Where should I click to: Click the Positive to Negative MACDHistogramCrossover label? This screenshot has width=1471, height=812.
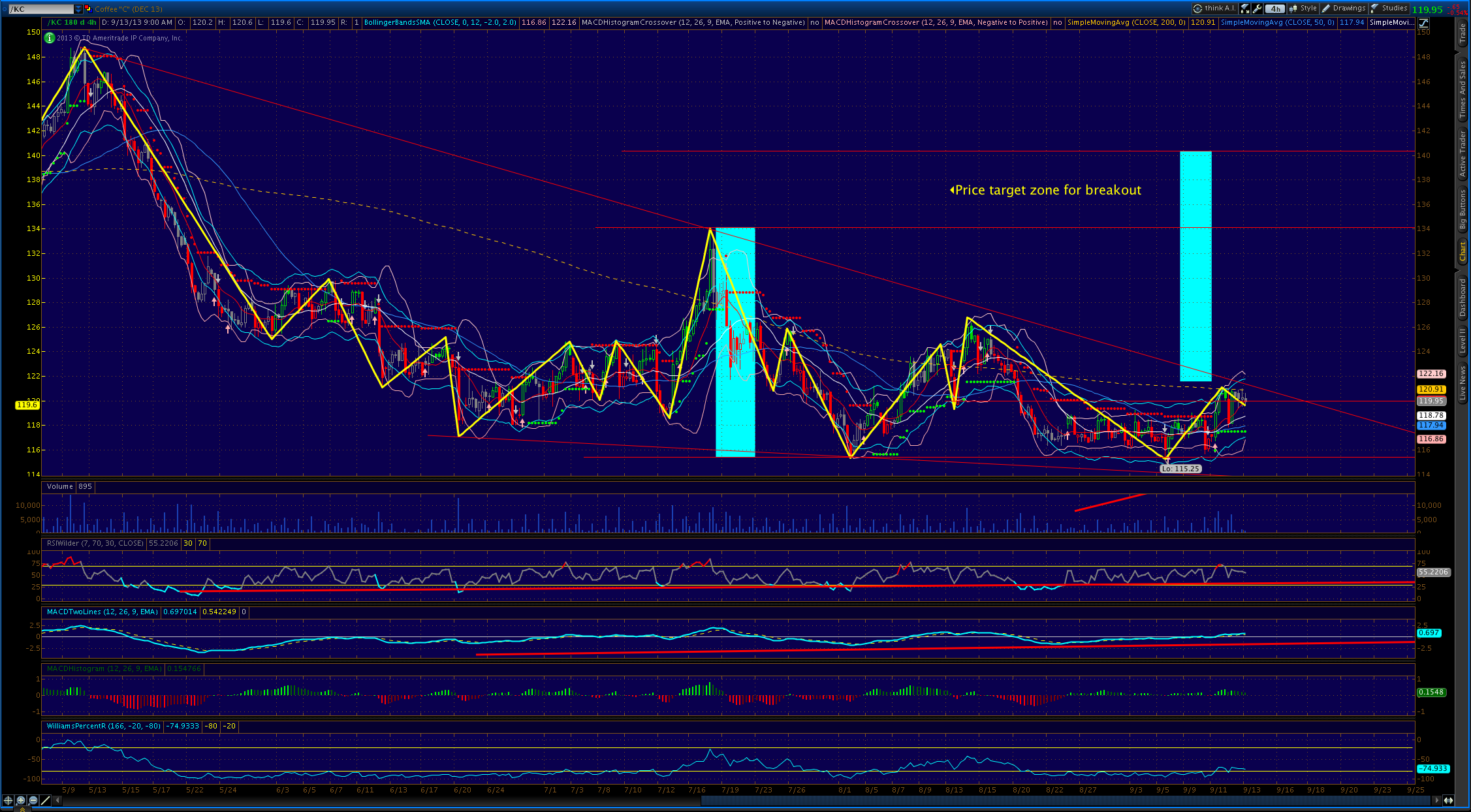[x=693, y=22]
